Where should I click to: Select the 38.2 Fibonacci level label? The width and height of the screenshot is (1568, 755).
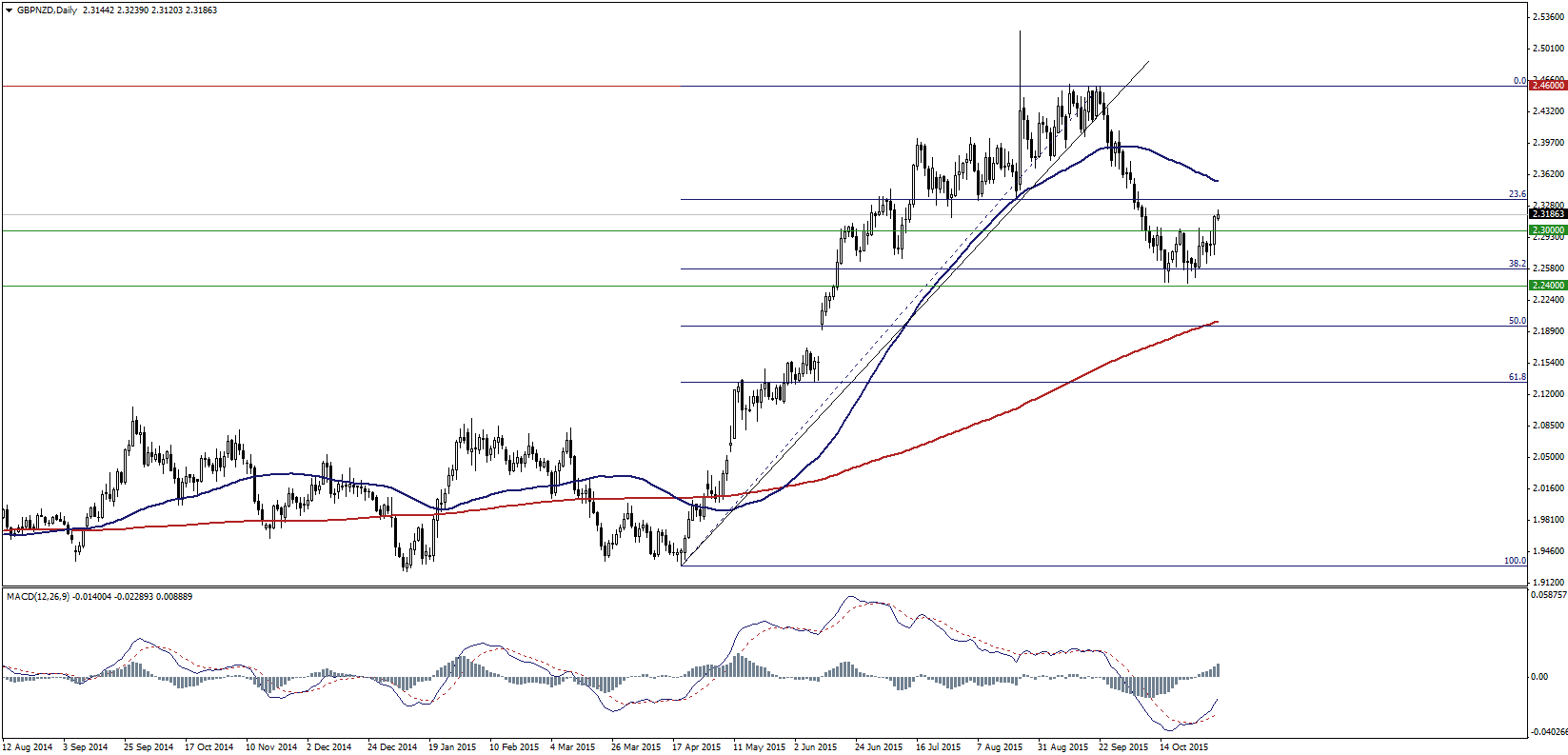pos(1518,264)
